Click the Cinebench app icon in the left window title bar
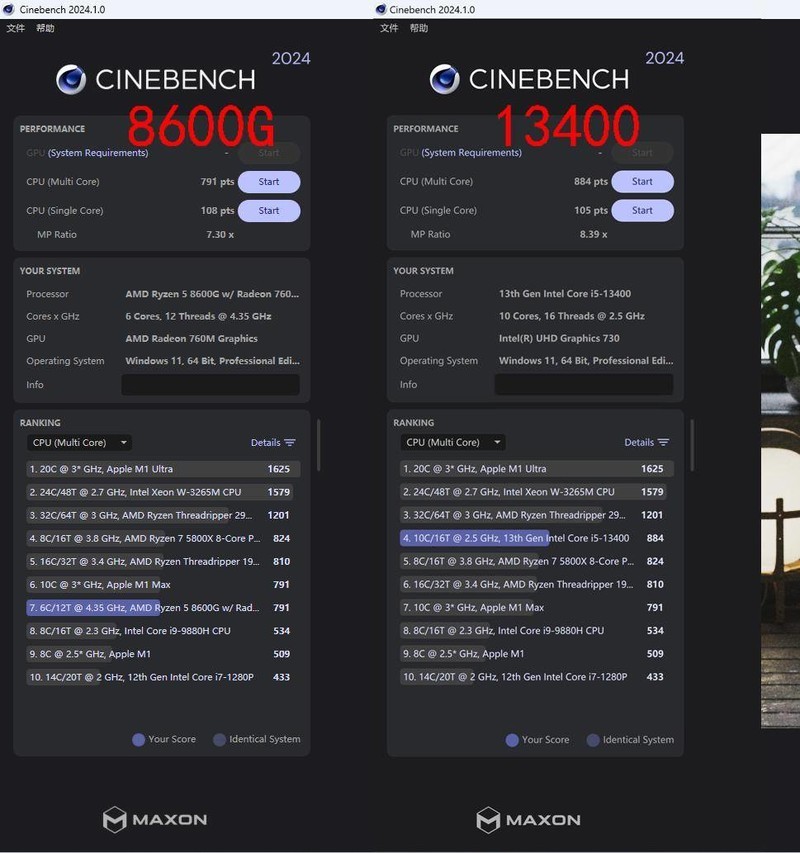This screenshot has width=800, height=853. [x=8, y=9]
